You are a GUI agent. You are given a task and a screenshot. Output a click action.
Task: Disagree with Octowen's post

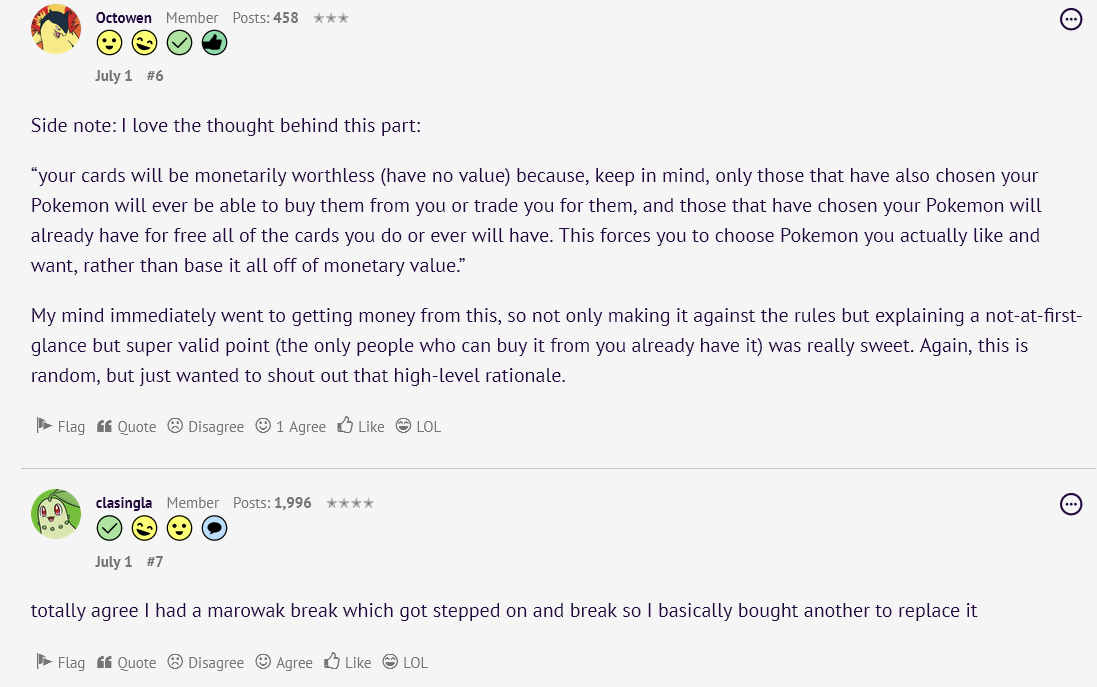tap(205, 426)
